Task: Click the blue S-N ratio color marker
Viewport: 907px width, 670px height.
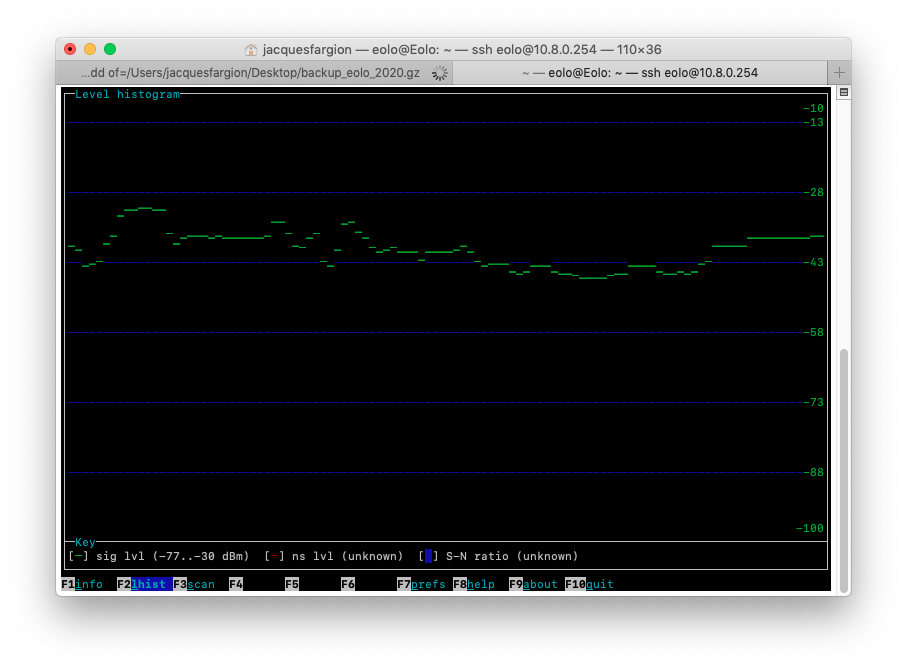Action: pos(429,557)
